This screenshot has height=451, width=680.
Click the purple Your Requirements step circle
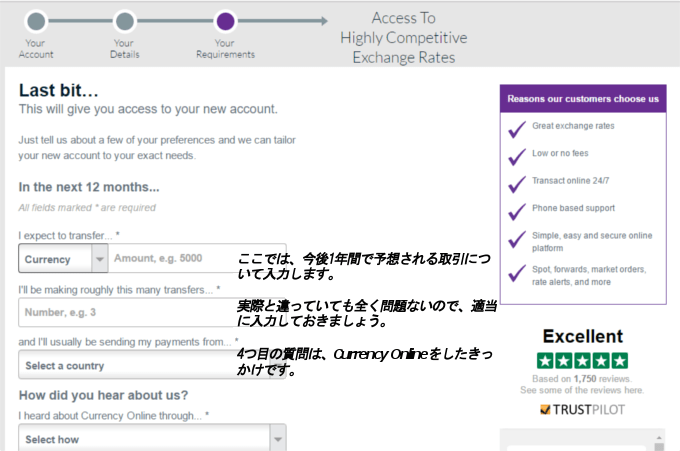[x=225, y=21]
